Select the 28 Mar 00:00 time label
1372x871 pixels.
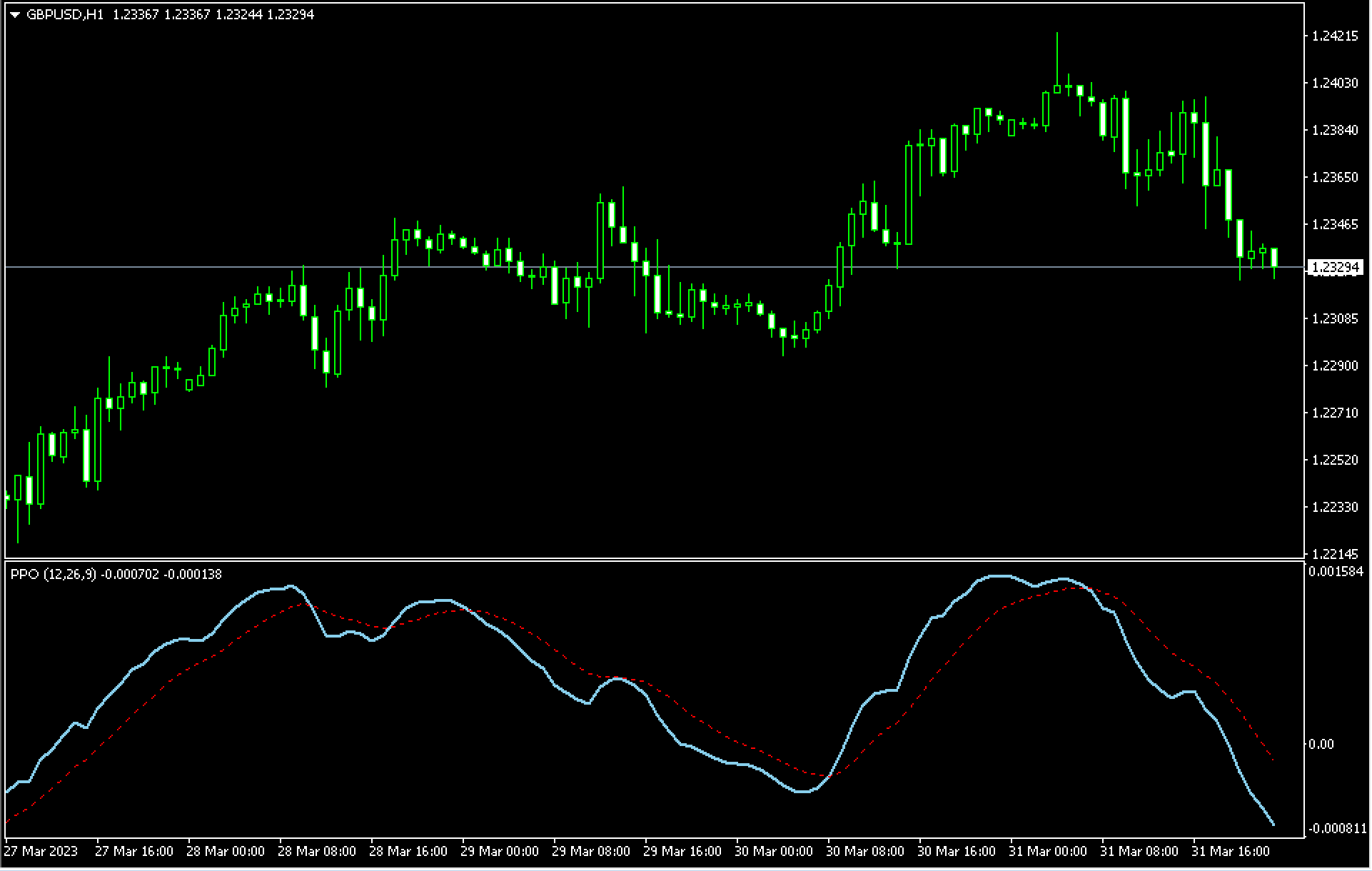226,852
